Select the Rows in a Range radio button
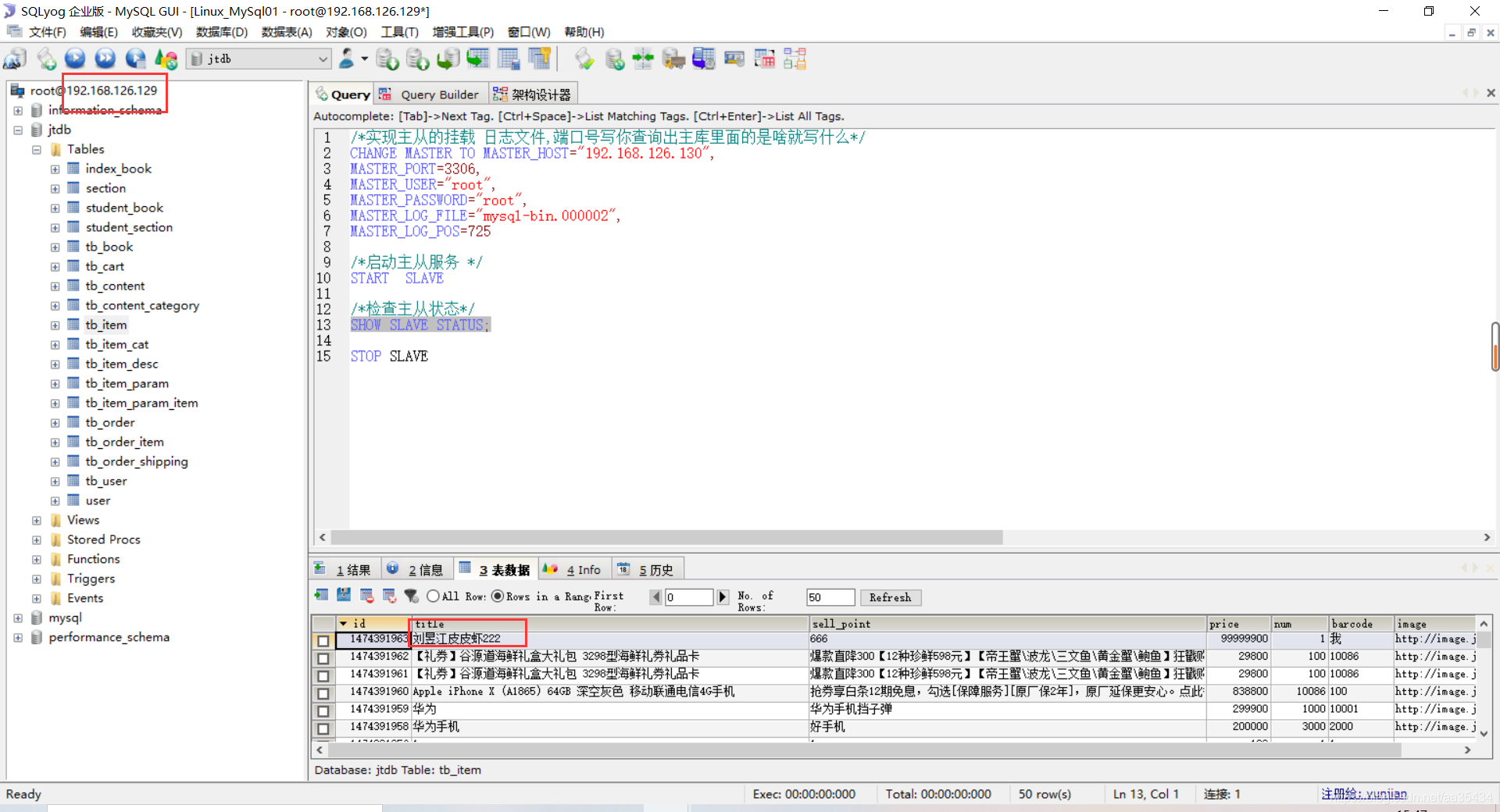This screenshot has height=812, width=1500. click(x=498, y=596)
